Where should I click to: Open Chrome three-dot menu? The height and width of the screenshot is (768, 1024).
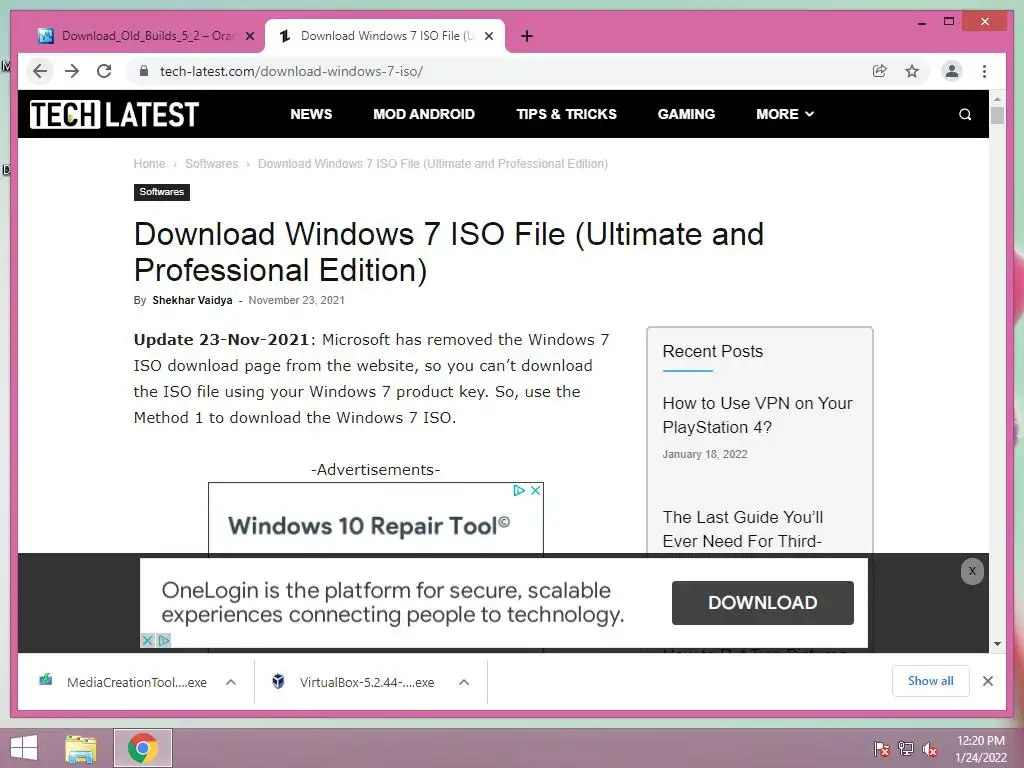(984, 71)
